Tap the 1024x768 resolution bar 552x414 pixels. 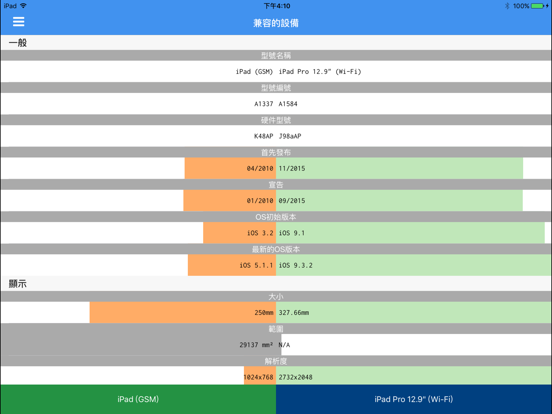[260, 376]
